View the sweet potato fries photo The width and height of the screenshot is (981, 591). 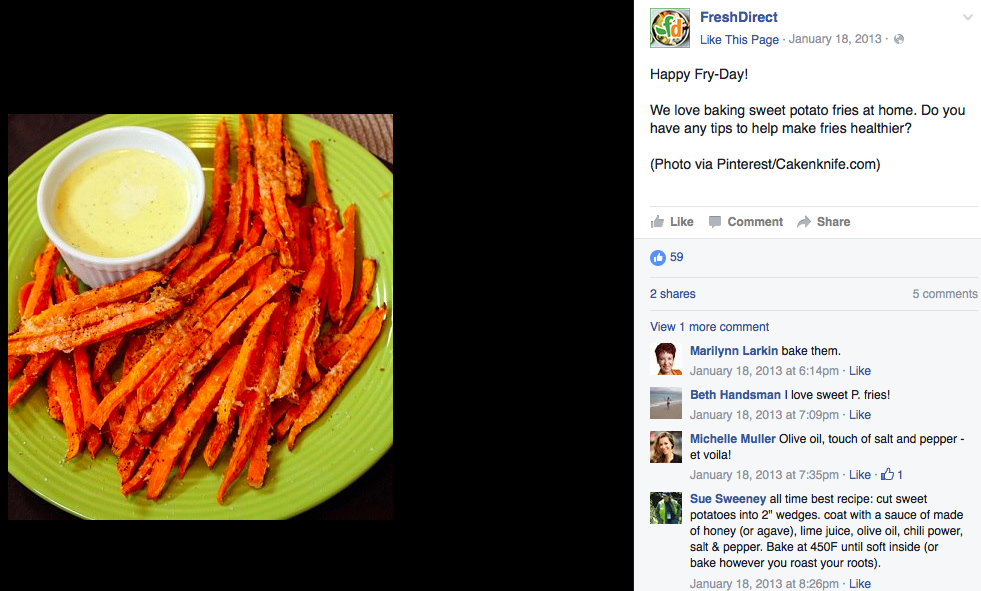coord(200,316)
